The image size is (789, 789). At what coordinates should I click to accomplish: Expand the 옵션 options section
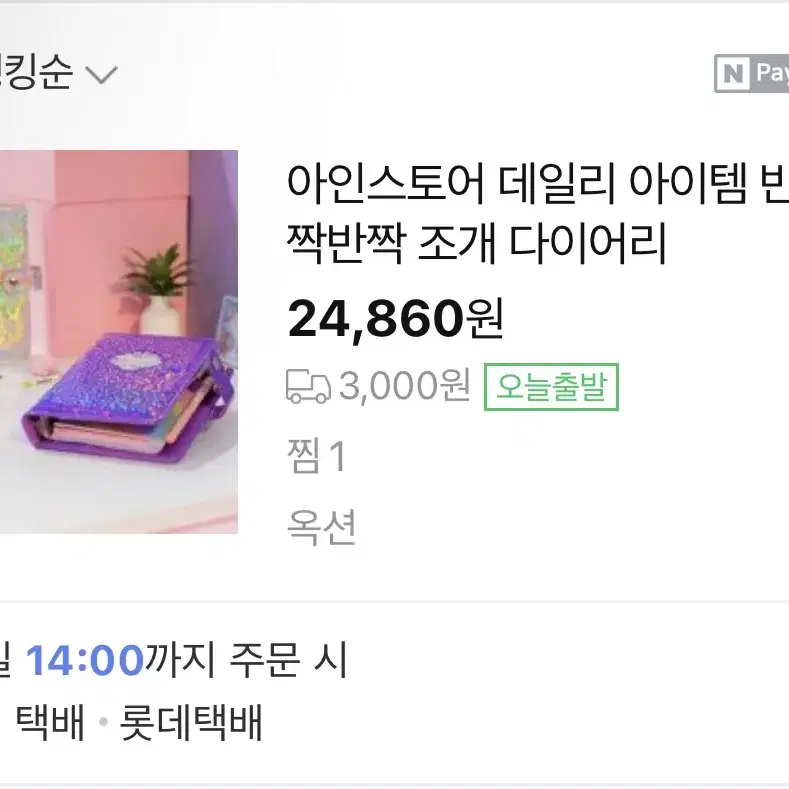click(x=321, y=527)
